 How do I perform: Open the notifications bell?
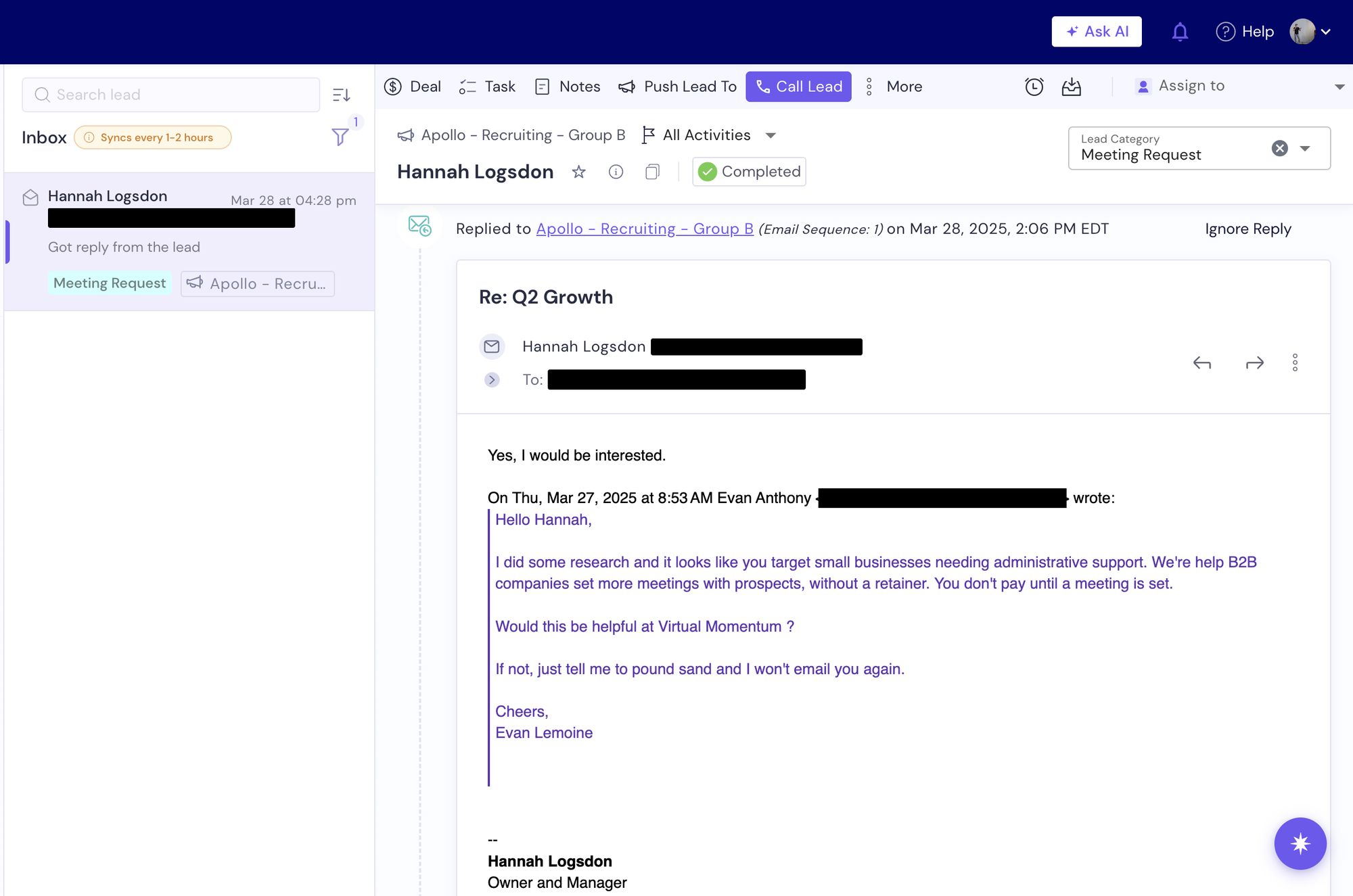point(1180,32)
